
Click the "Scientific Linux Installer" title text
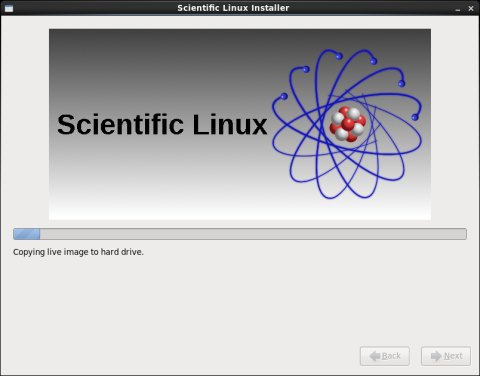tap(233, 8)
